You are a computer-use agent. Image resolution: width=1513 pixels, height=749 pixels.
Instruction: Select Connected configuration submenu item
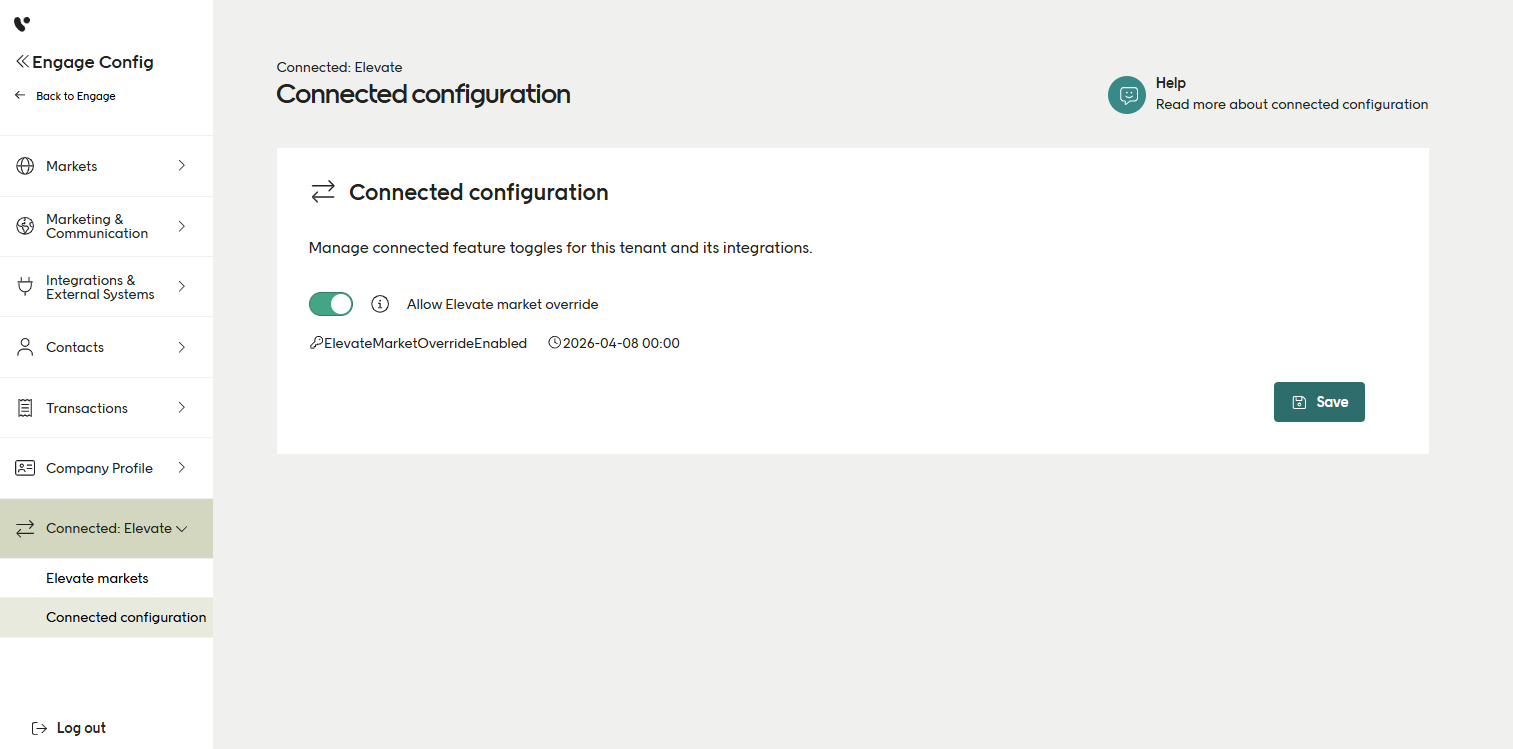126,617
